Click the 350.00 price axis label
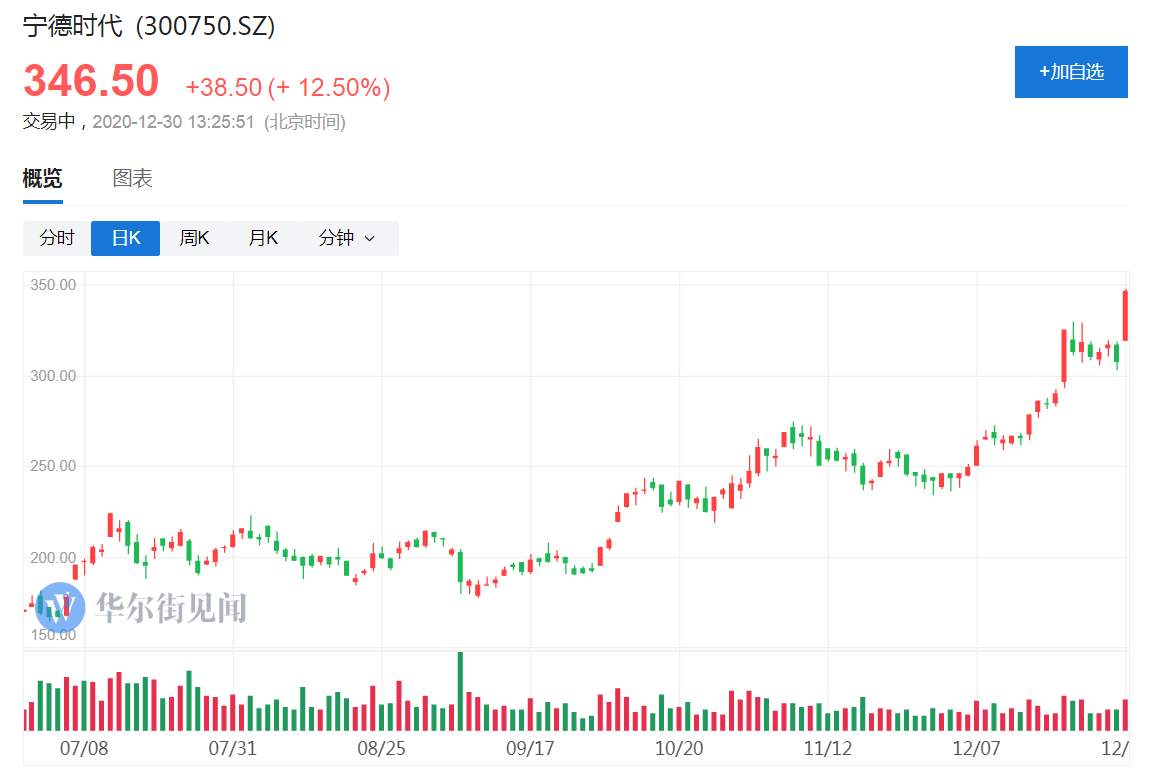1160x774 pixels. pyautogui.click(x=53, y=285)
